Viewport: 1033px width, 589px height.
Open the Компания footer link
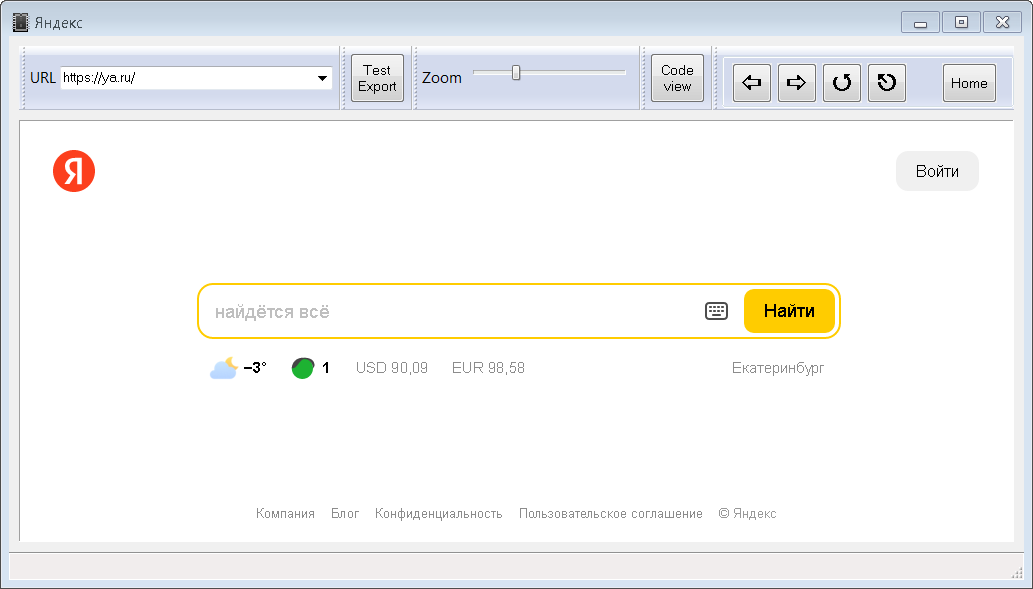285,513
